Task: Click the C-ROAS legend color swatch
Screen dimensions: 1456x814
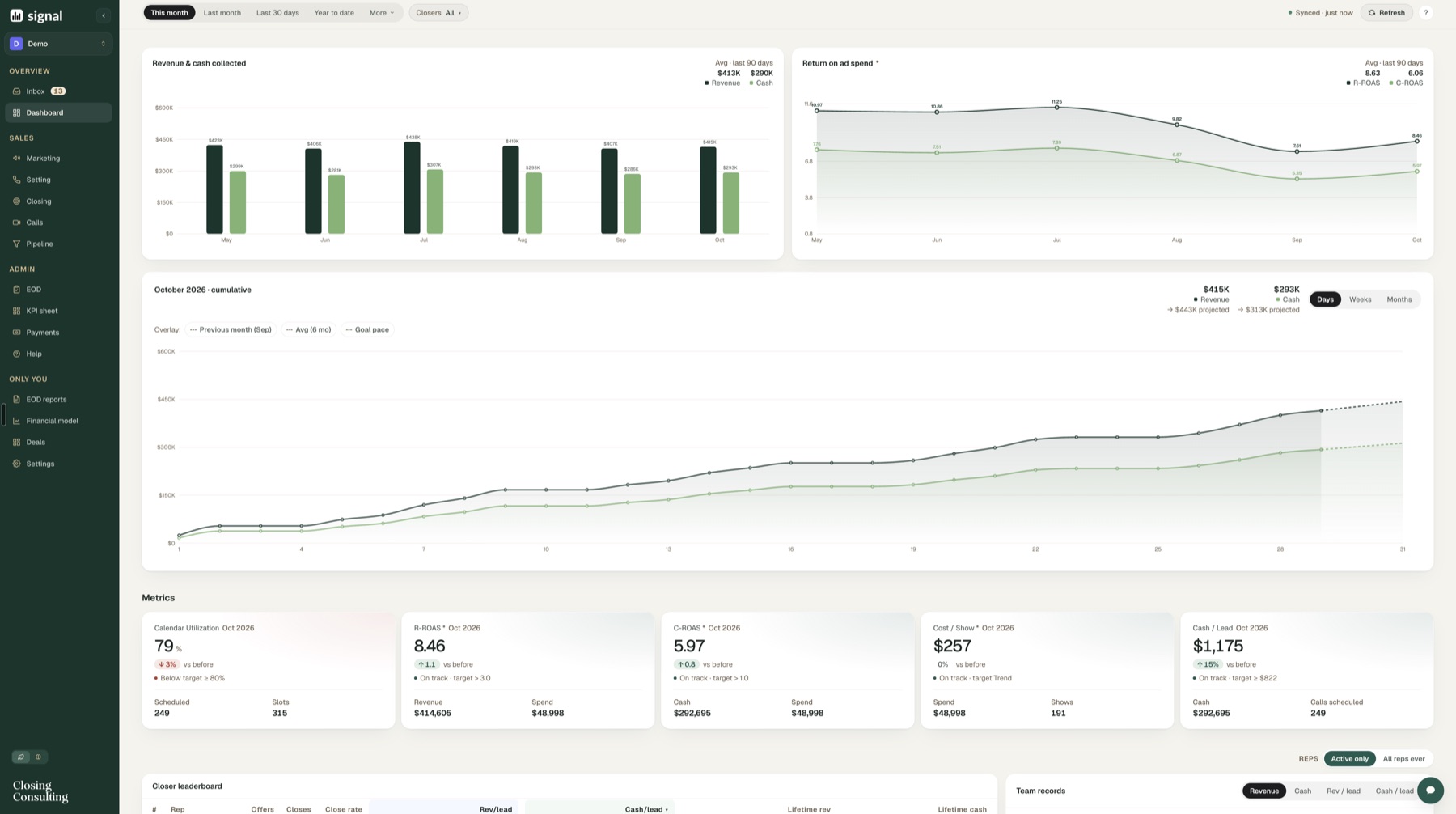Action: [x=1390, y=83]
